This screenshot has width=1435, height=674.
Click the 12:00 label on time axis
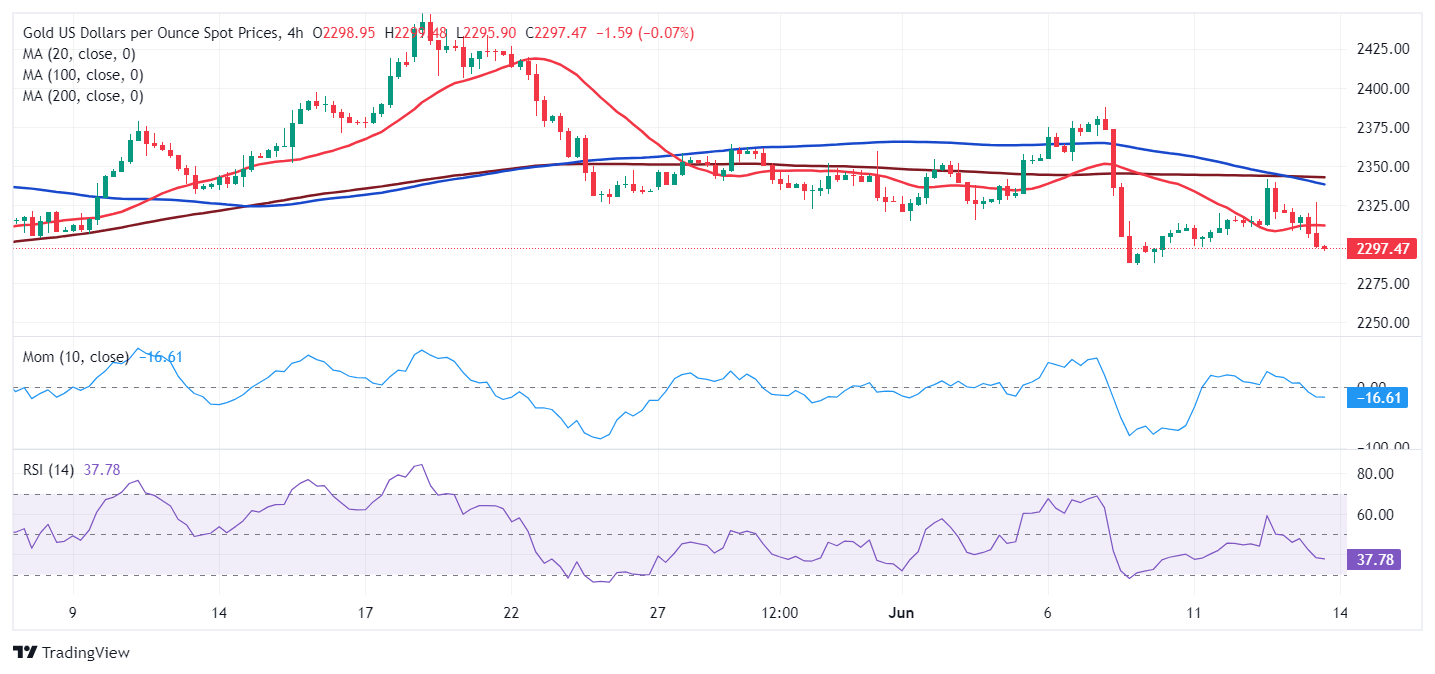(778, 613)
